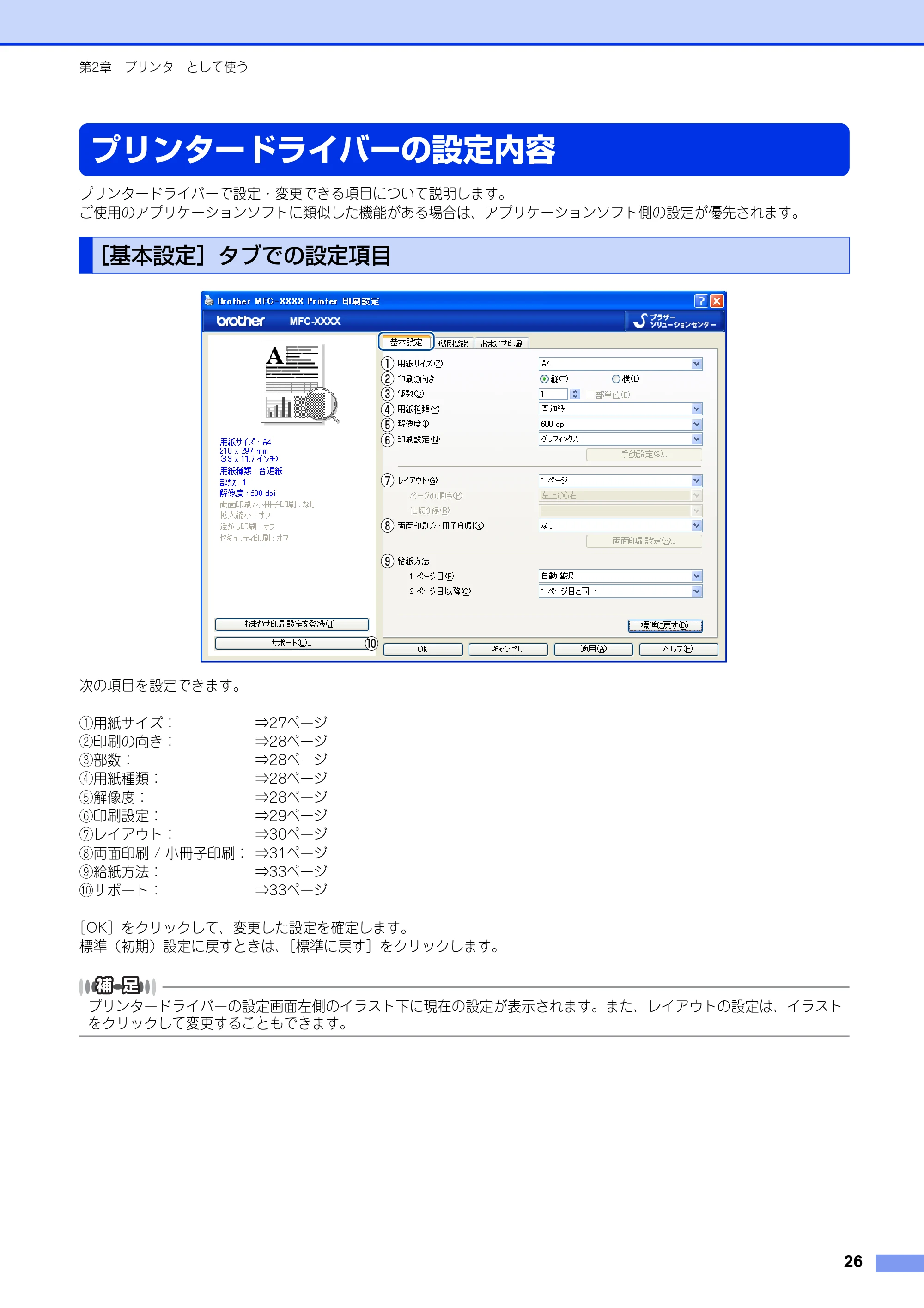
Task: Click the キャンセル button
Action: (x=508, y=650)
